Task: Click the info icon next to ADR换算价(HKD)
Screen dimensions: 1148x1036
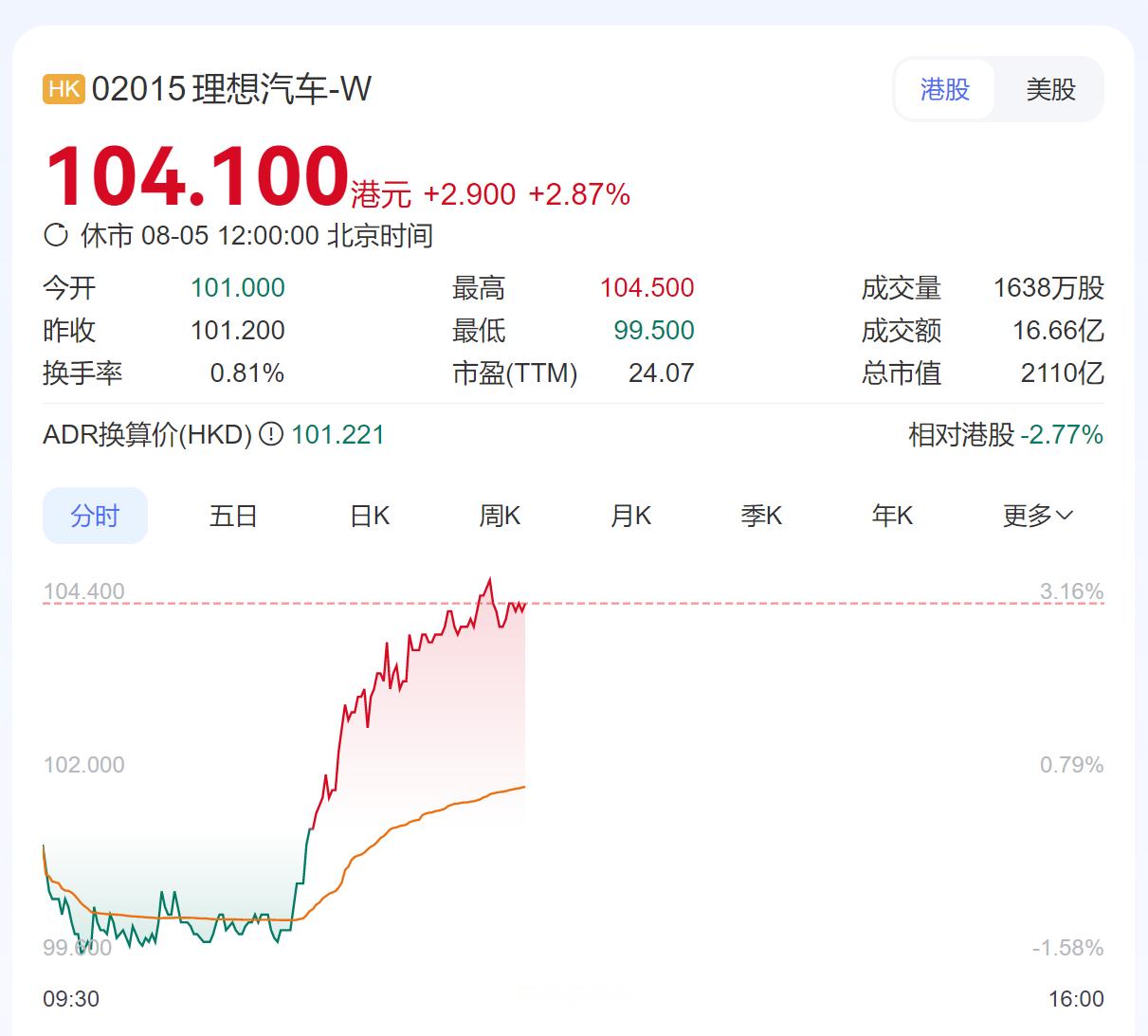Action: point(271,434)
